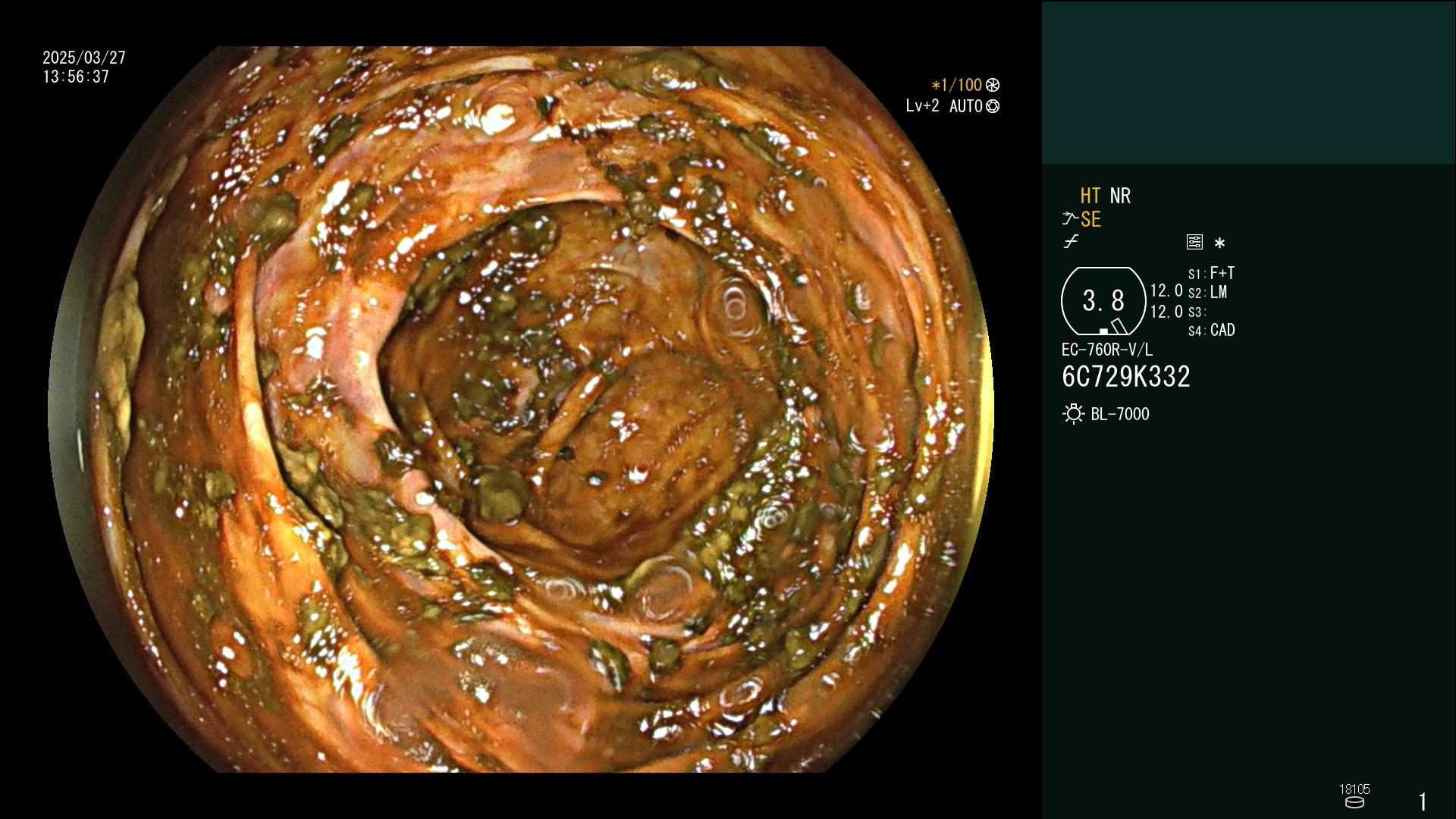The image size is (1456, 819).
Task: Click the lower 12.0 value
Action: pyautogui.click(x=1166, y=312)
